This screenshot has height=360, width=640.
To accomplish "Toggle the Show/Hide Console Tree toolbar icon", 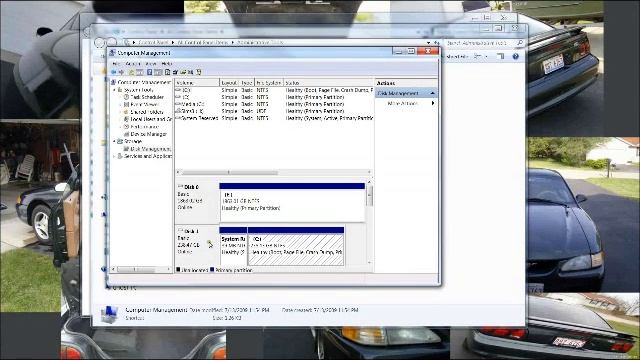I will pyautogui.click(x=140, y=72).
